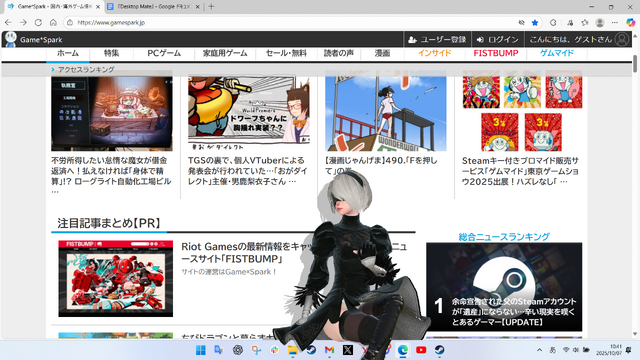Open the 漫画じゃんげま manga thumbnail
The image size is (640, 360).
pos(386,111)
